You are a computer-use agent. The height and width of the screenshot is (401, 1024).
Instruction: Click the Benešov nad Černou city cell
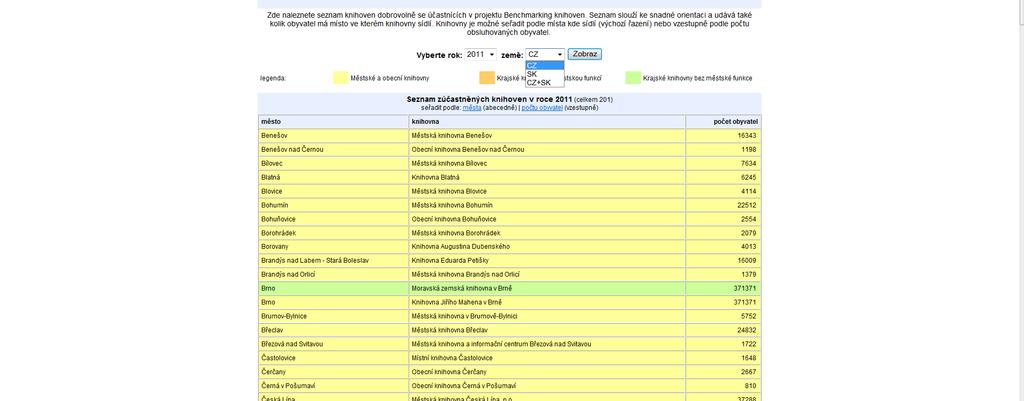pyautogui.click(x=333, y=150)
